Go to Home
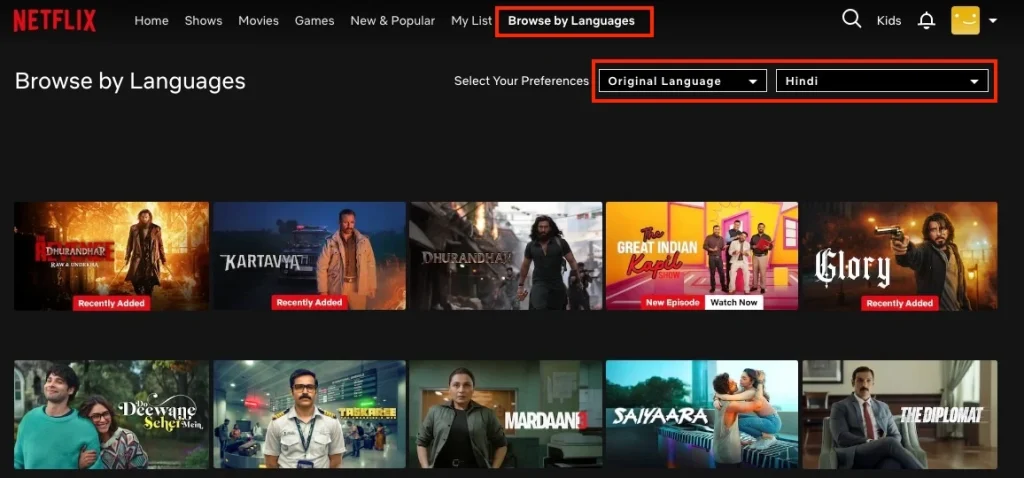 152,21
